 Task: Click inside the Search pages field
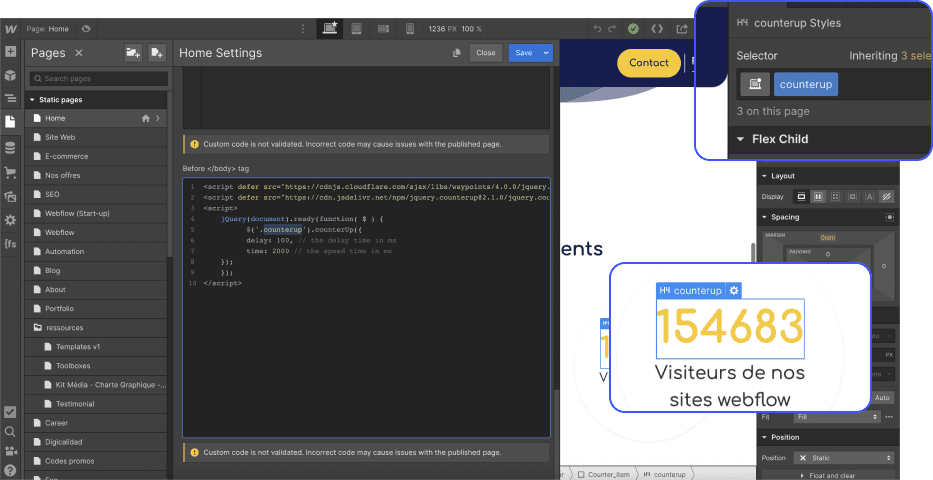99,79
